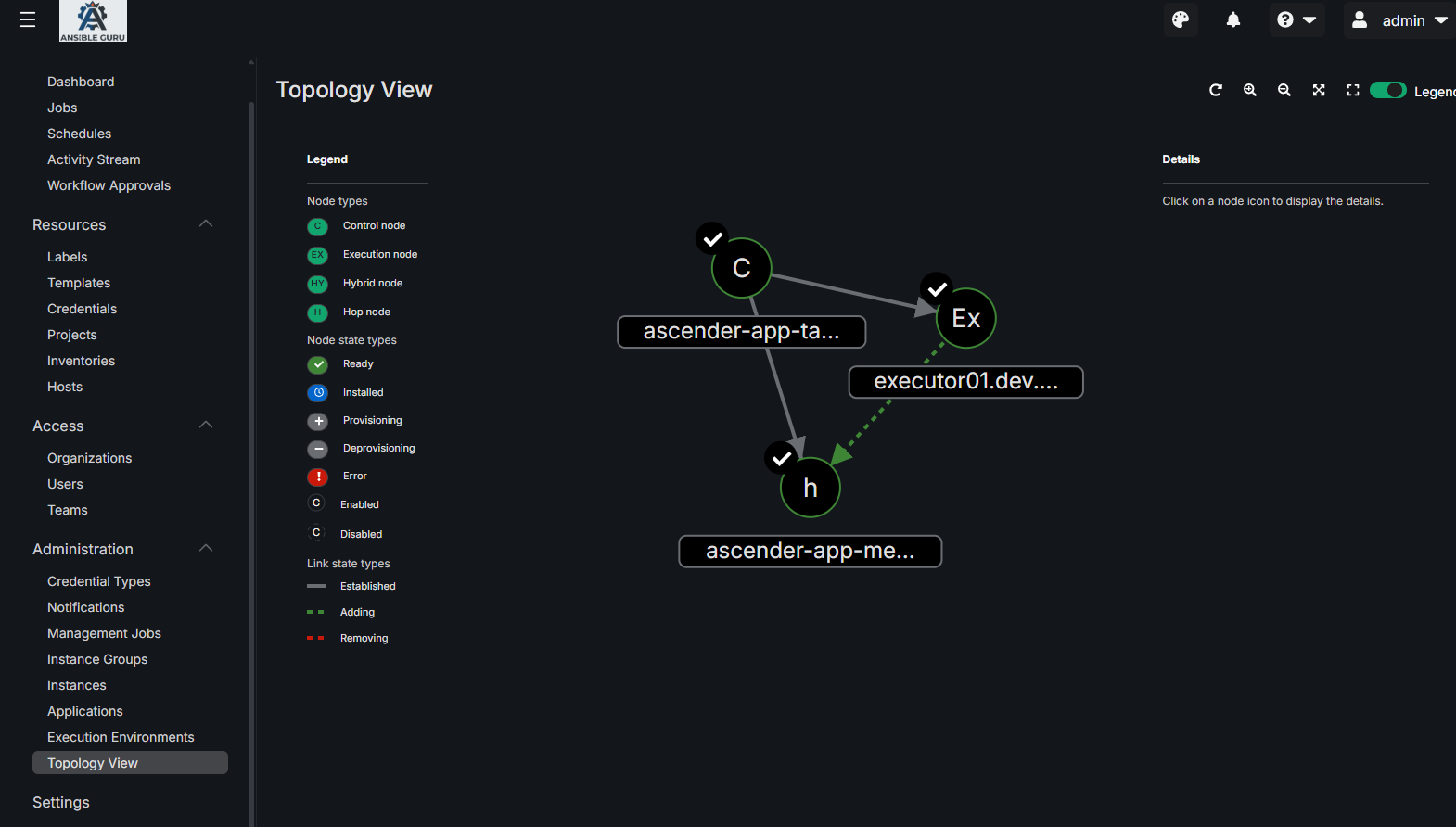Open the notifications bell
The height and width of the screenshot is (827, 1456).
(1233, 19)
